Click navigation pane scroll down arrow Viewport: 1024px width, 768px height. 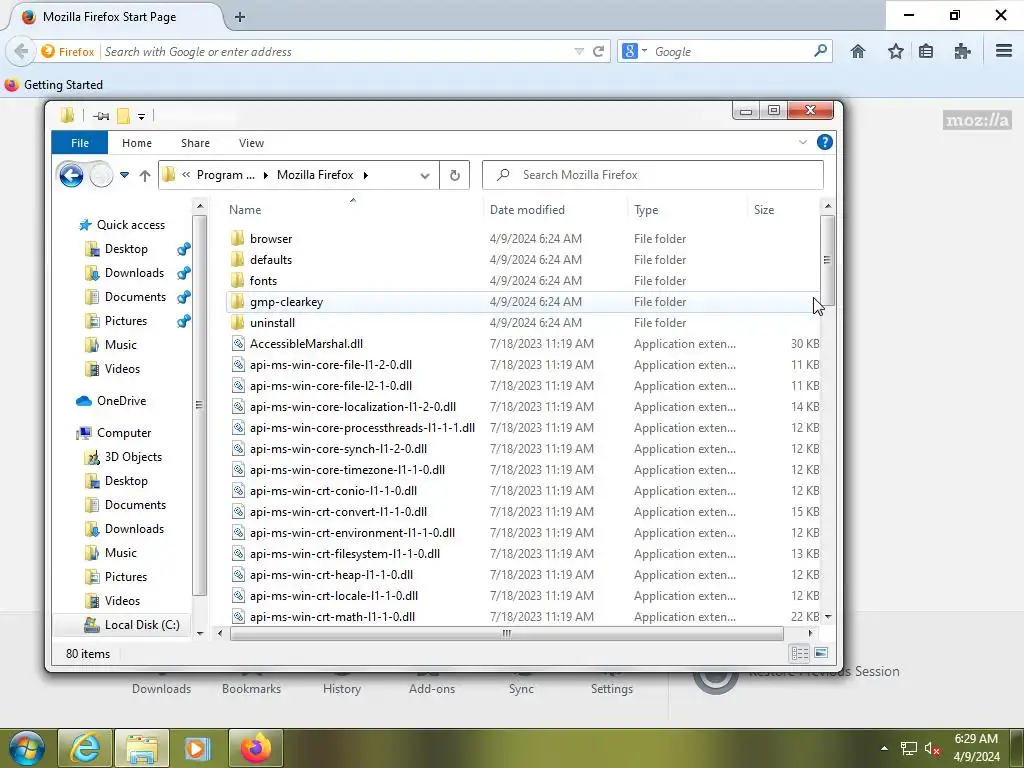tap(200, 633)
